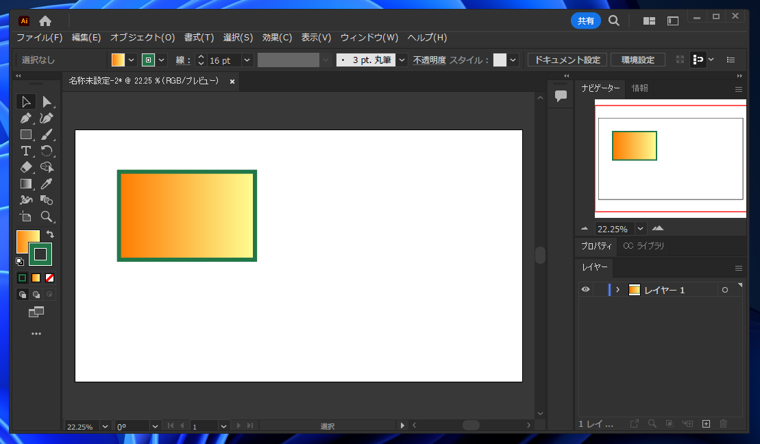Toggle the lock column for レイヤー 1
This screenshot has height=444, width=760.
(599, 290)
